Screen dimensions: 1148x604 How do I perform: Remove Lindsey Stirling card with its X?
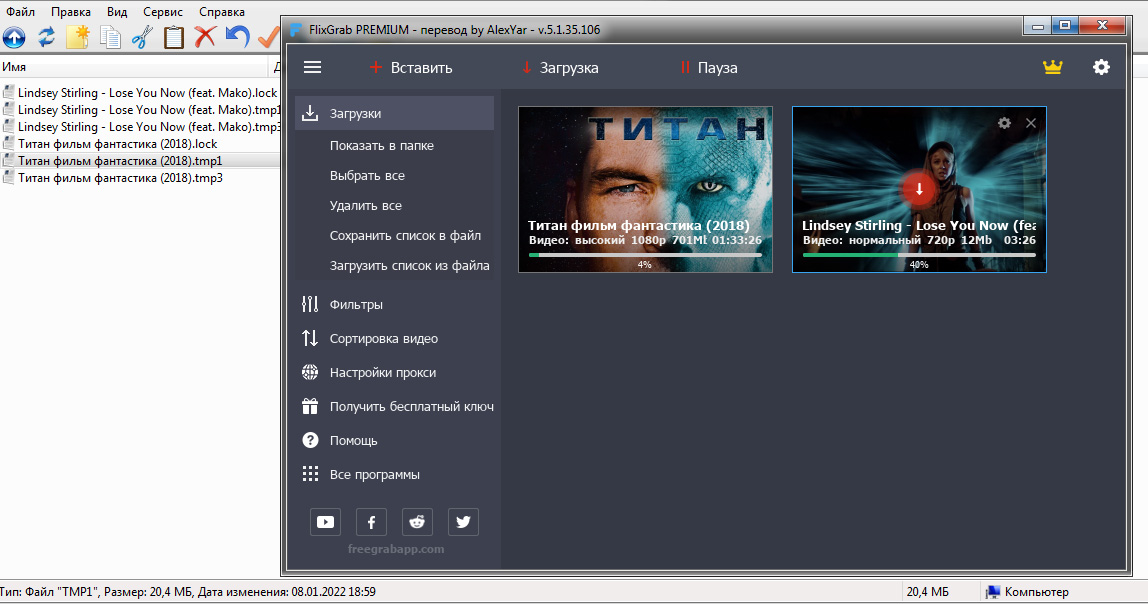tap(1031, 123)
